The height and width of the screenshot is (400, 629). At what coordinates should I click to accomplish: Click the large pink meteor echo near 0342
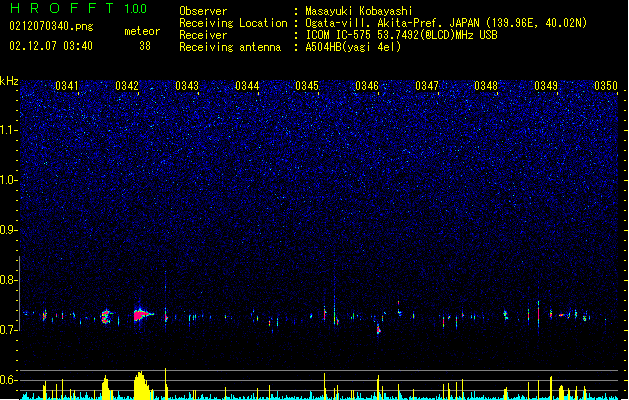[x=141, y=315]
